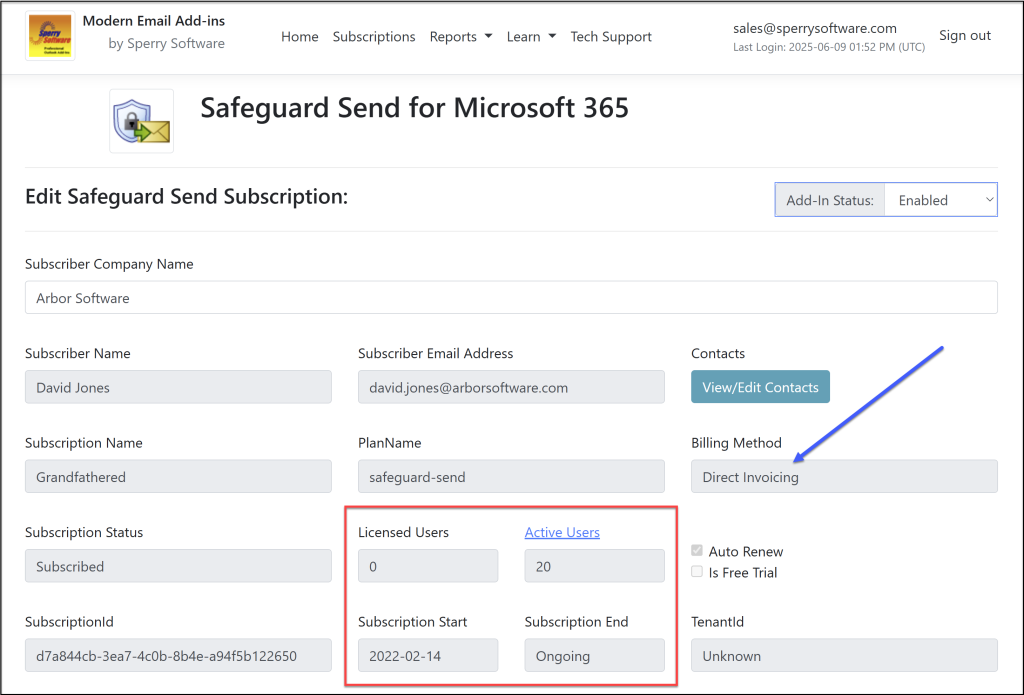Click the Modern Email Add-ins title
Screen dimensions: 1024x695
point(153,21)
